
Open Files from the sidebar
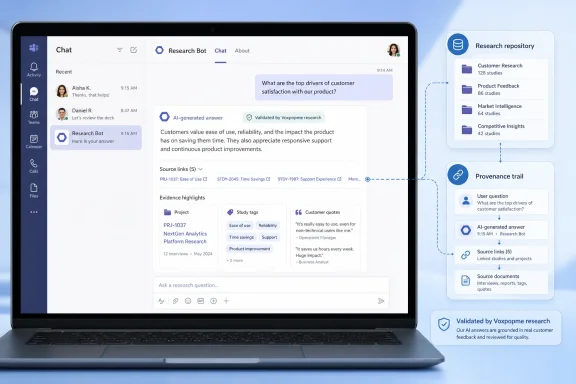click(34, 190)
